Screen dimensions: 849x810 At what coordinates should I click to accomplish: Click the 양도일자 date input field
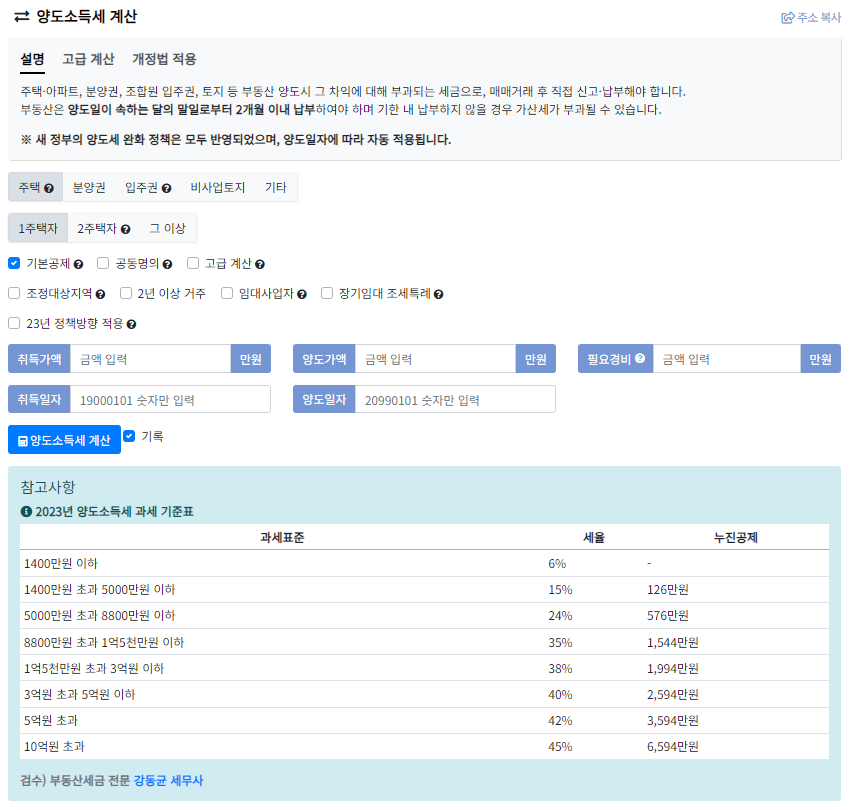(455, 400)
